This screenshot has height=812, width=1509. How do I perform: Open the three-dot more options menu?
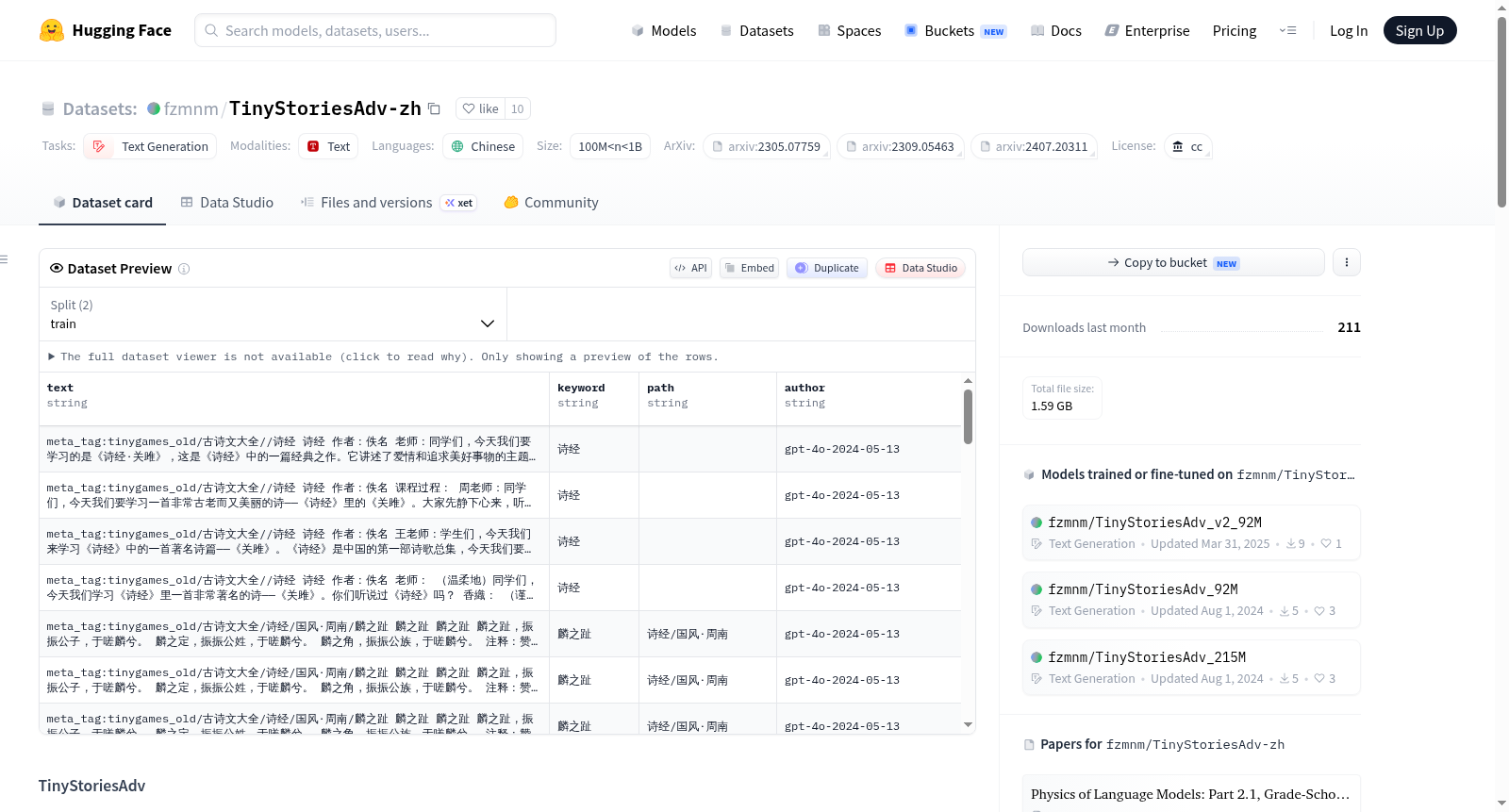1347,262
